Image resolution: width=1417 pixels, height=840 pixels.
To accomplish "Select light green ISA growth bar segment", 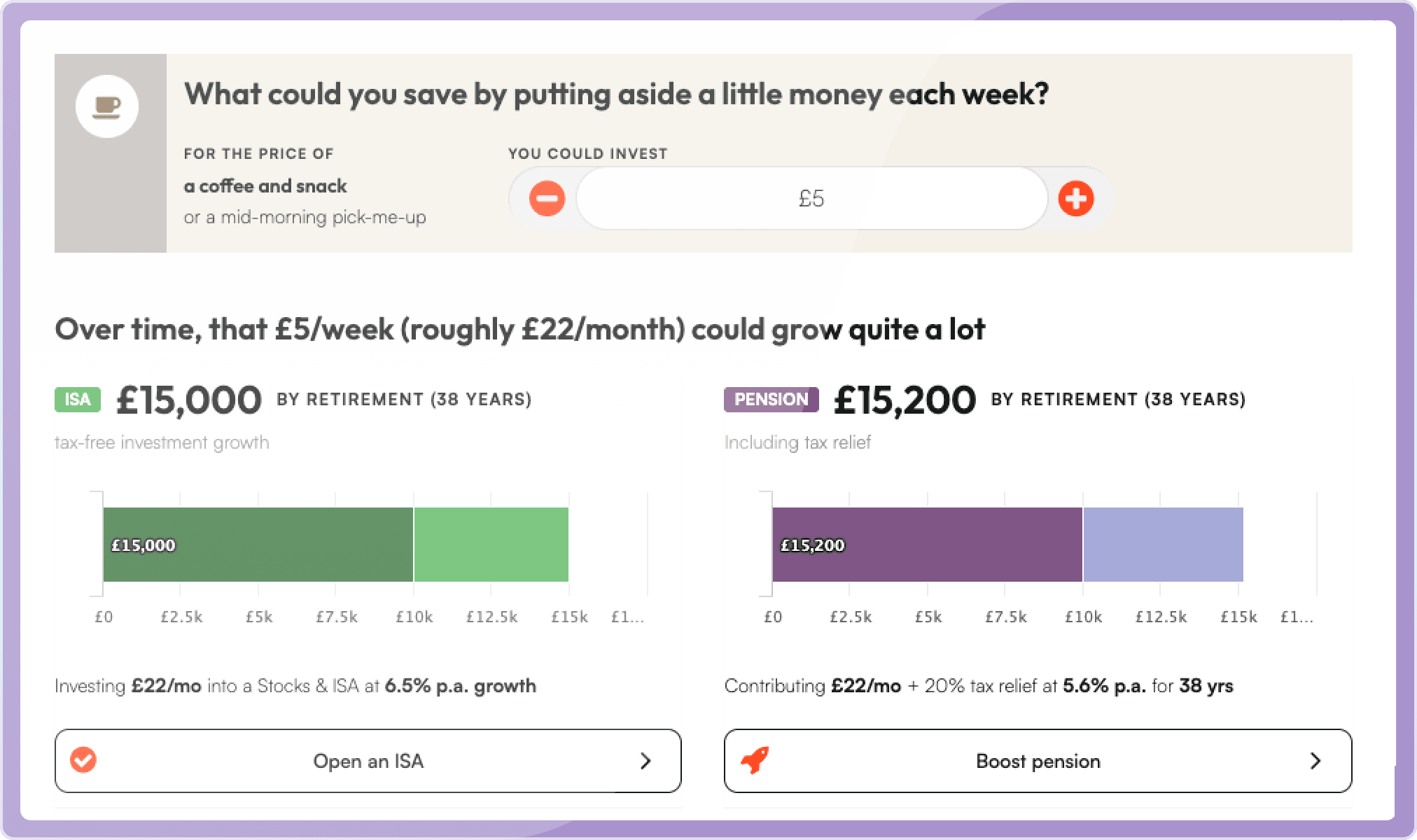I will (491, 545).
